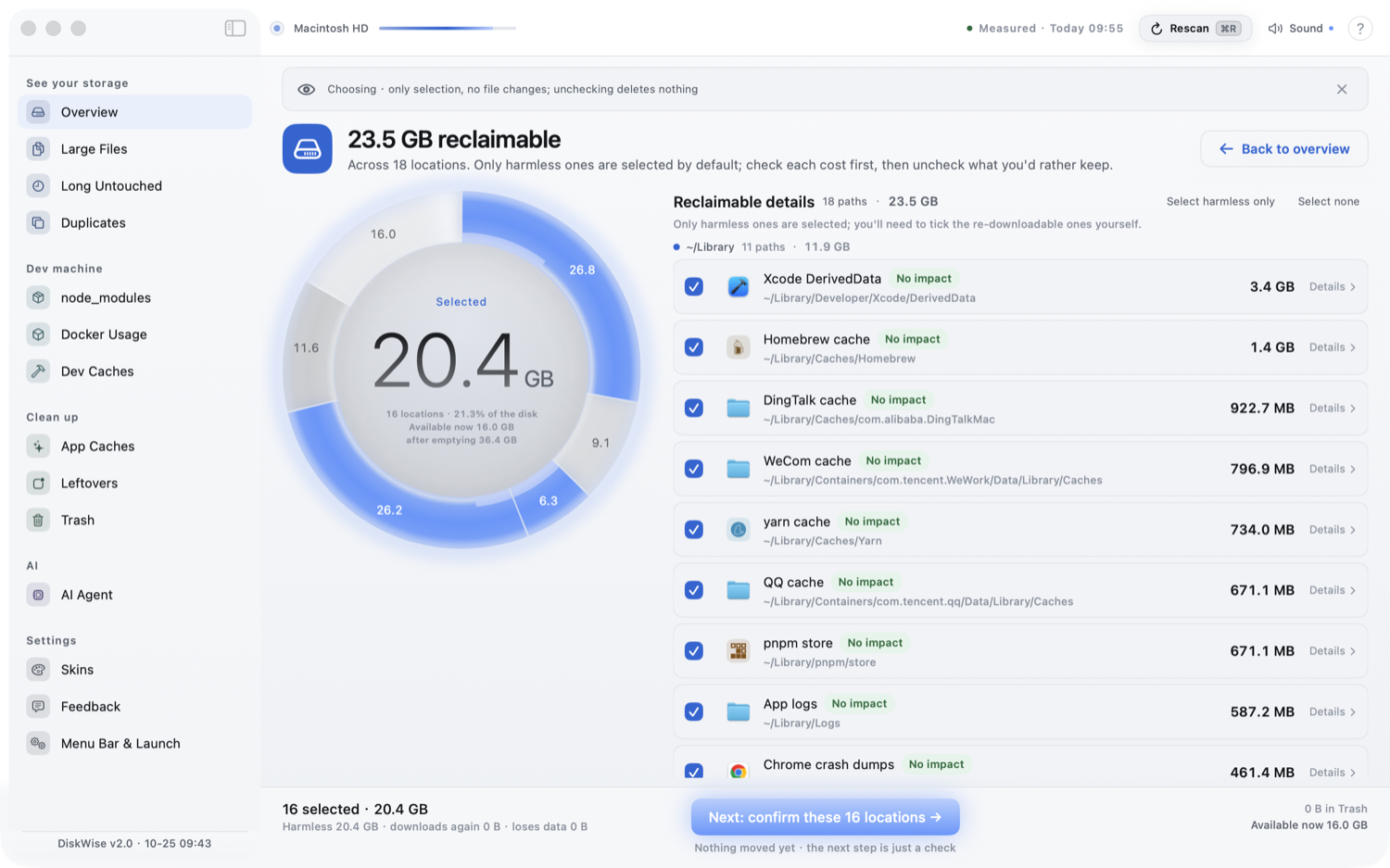Click Select none link
The image size is (1390, 868).
point(1329,202)
